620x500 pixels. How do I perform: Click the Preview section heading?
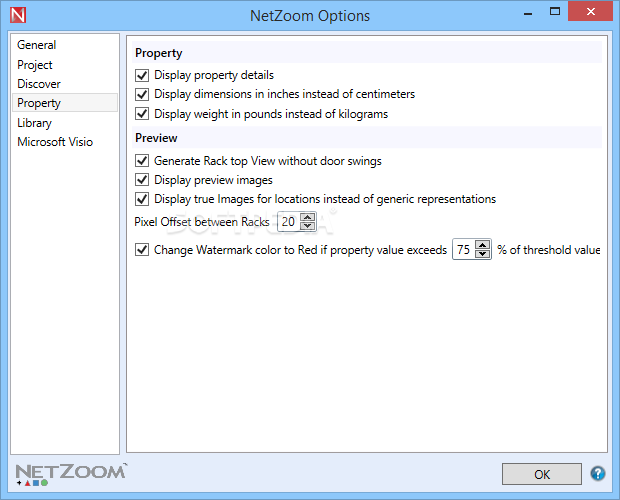(x=156, y=138)
